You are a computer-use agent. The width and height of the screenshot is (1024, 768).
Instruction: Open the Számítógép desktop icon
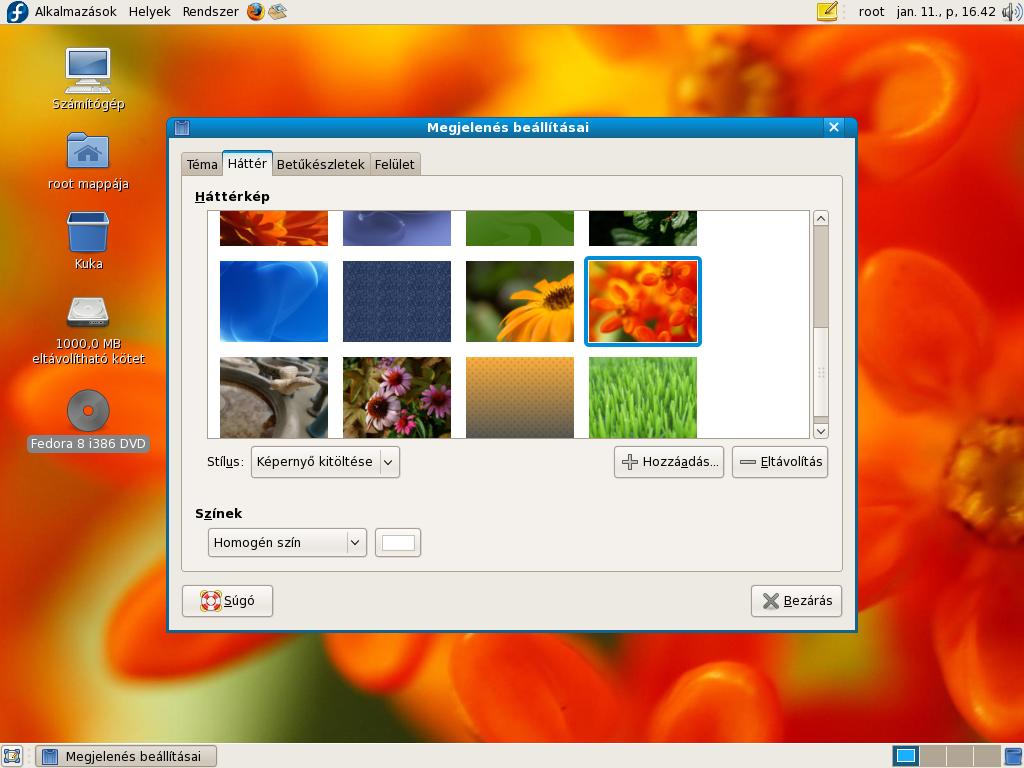[88, 72]
